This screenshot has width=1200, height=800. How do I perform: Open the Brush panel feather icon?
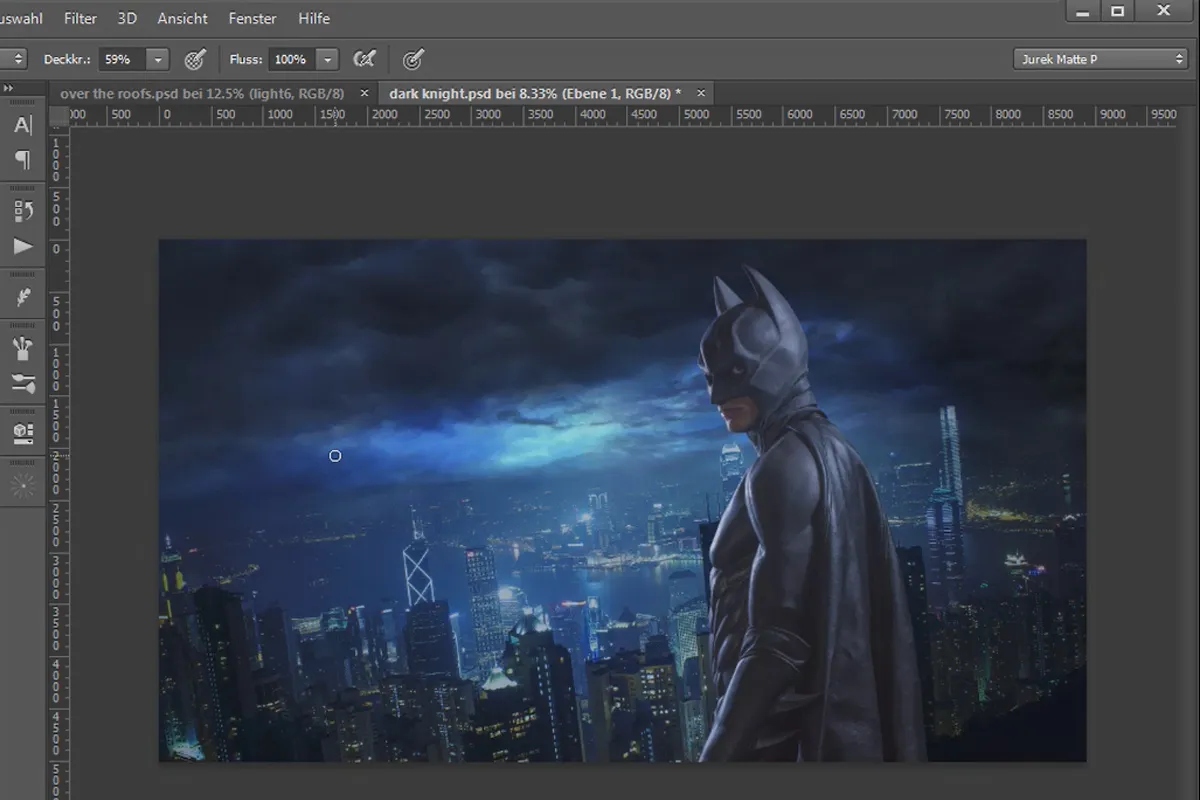point(23,298)
